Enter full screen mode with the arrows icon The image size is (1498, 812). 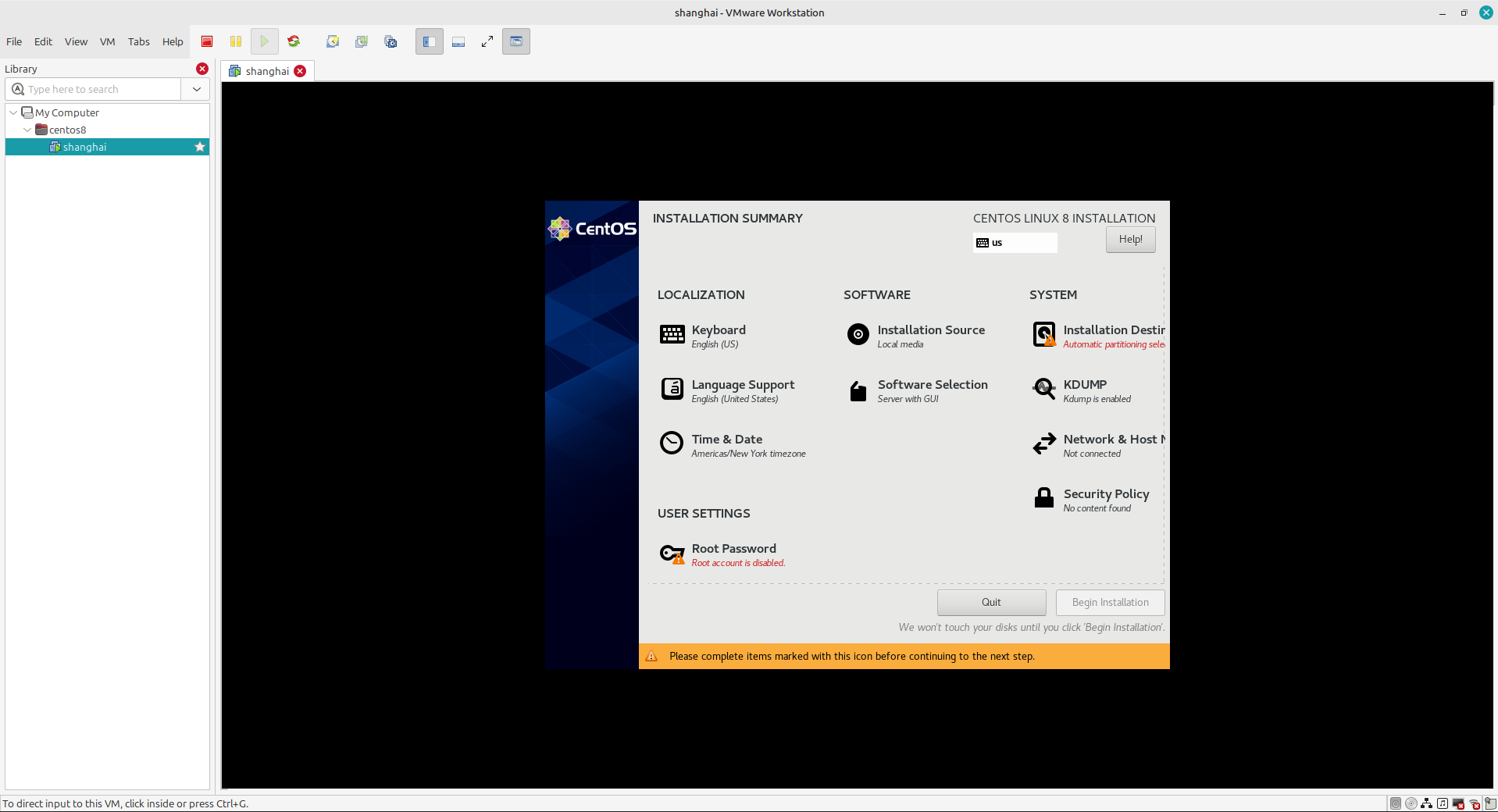tap(487, 41)
